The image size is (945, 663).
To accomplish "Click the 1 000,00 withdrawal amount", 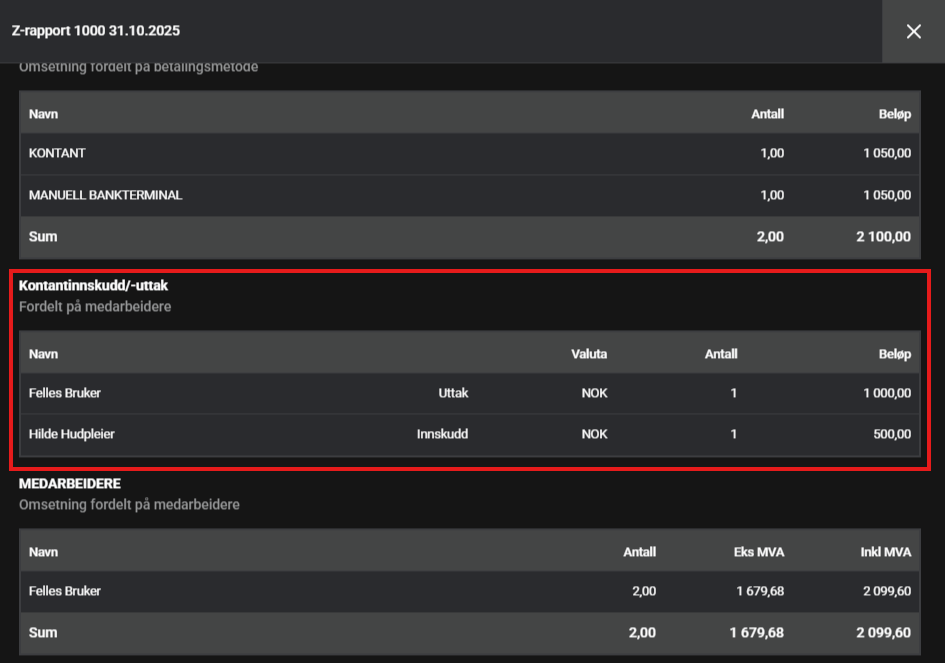I will 887,393.
